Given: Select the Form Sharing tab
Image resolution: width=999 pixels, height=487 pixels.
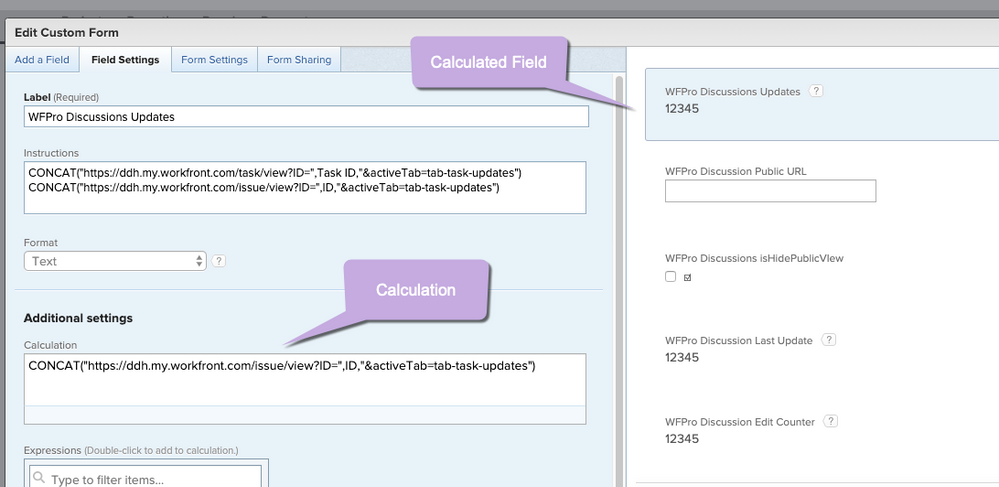Looking at the screenshot, I should tap(299, 59).
